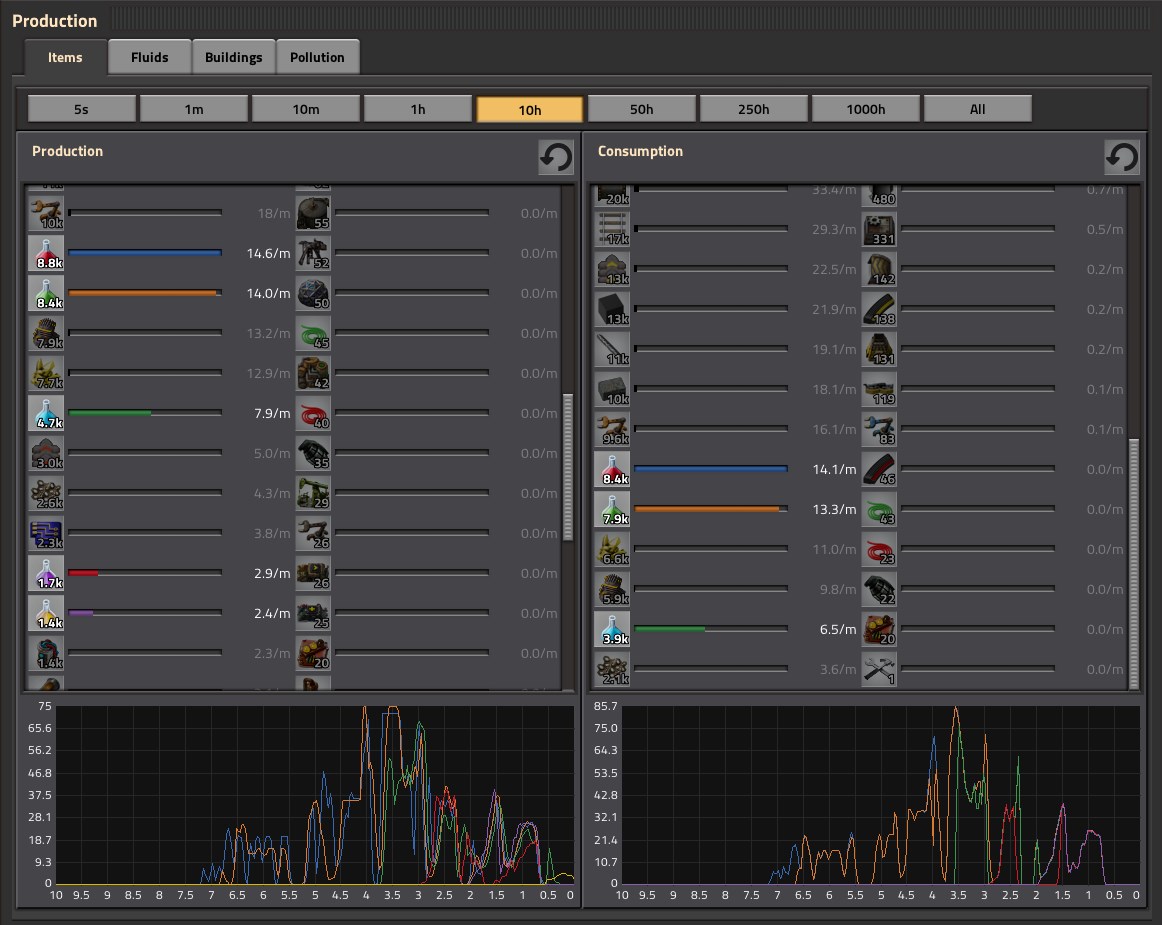Set time range to 1000h
This screenshot has width=1162, height=925.
click(866, 109)
